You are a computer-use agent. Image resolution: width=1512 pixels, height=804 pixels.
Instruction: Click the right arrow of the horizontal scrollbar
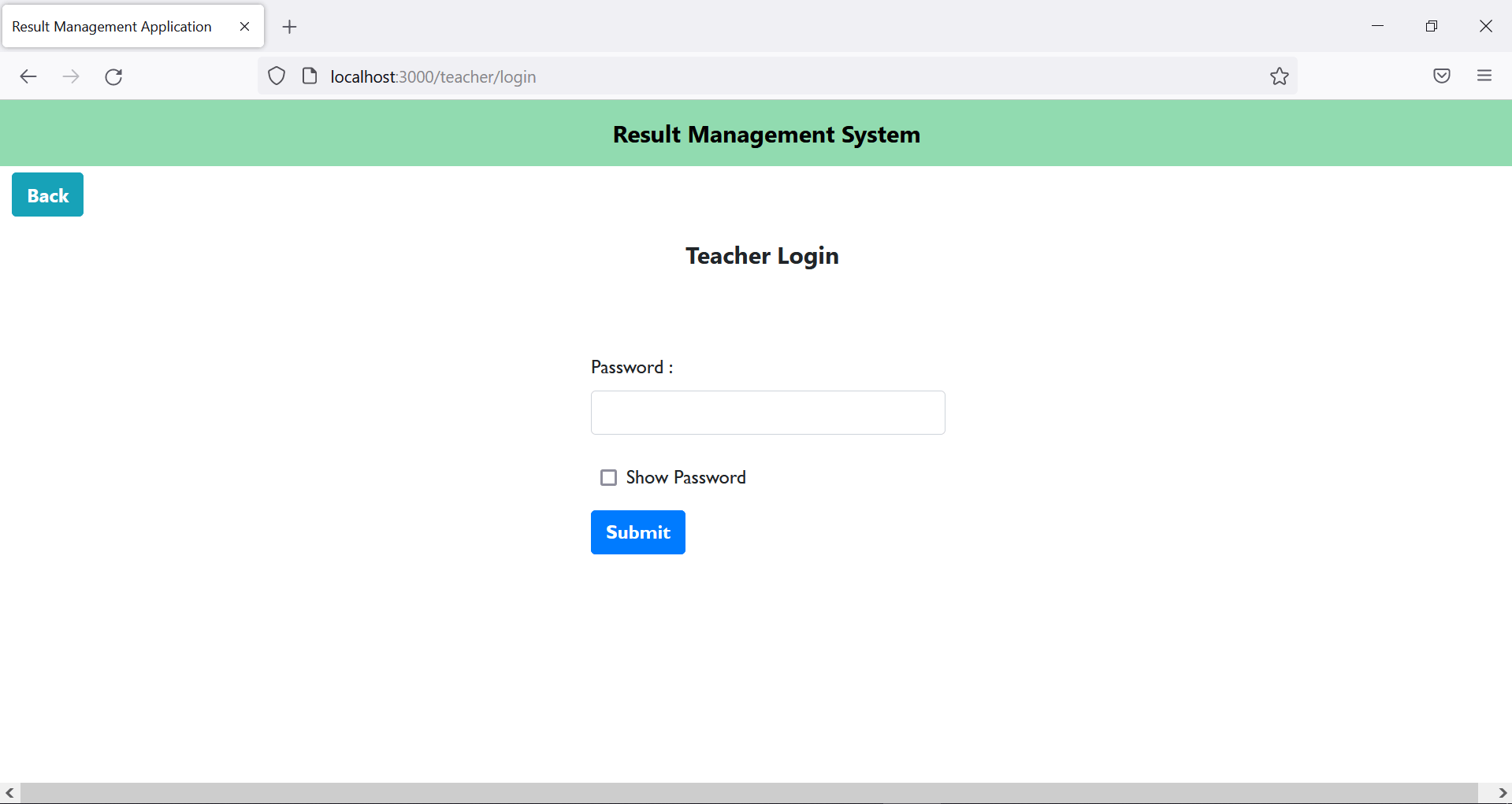point(1503,793)
